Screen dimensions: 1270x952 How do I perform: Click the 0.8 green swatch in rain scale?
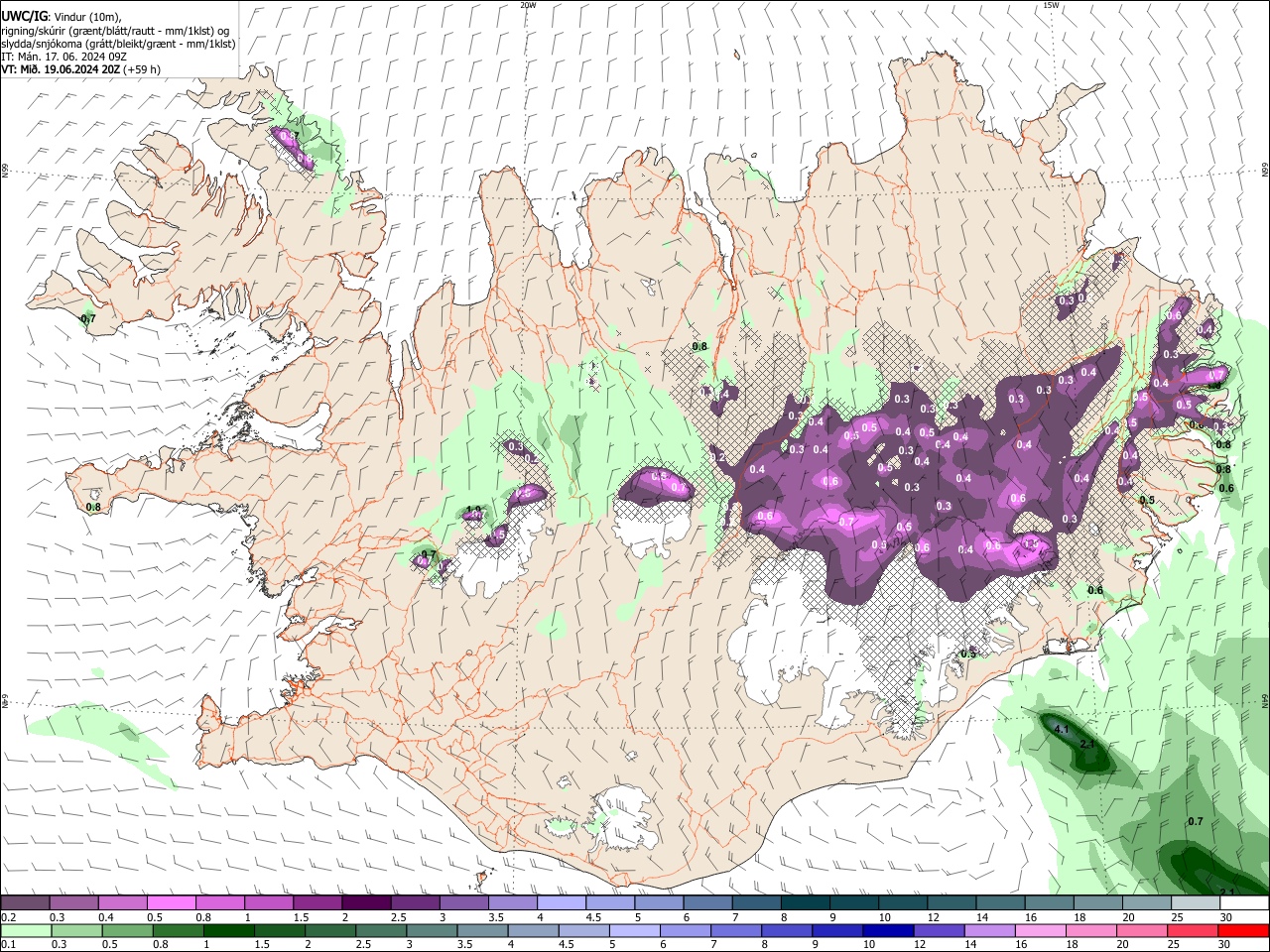pos(178,931)
